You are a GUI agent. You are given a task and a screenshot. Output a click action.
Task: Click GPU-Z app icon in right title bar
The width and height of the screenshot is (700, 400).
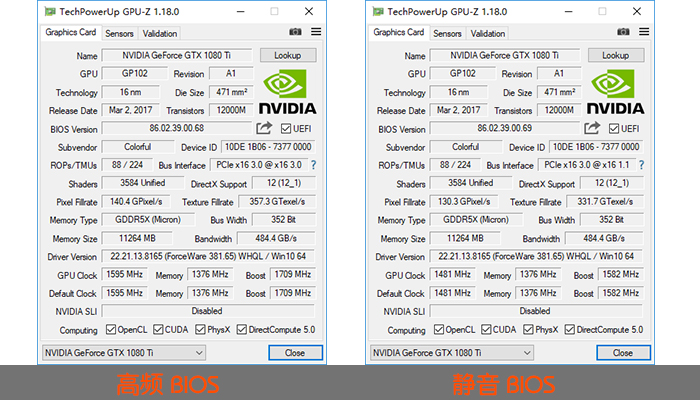pos(378,12)
